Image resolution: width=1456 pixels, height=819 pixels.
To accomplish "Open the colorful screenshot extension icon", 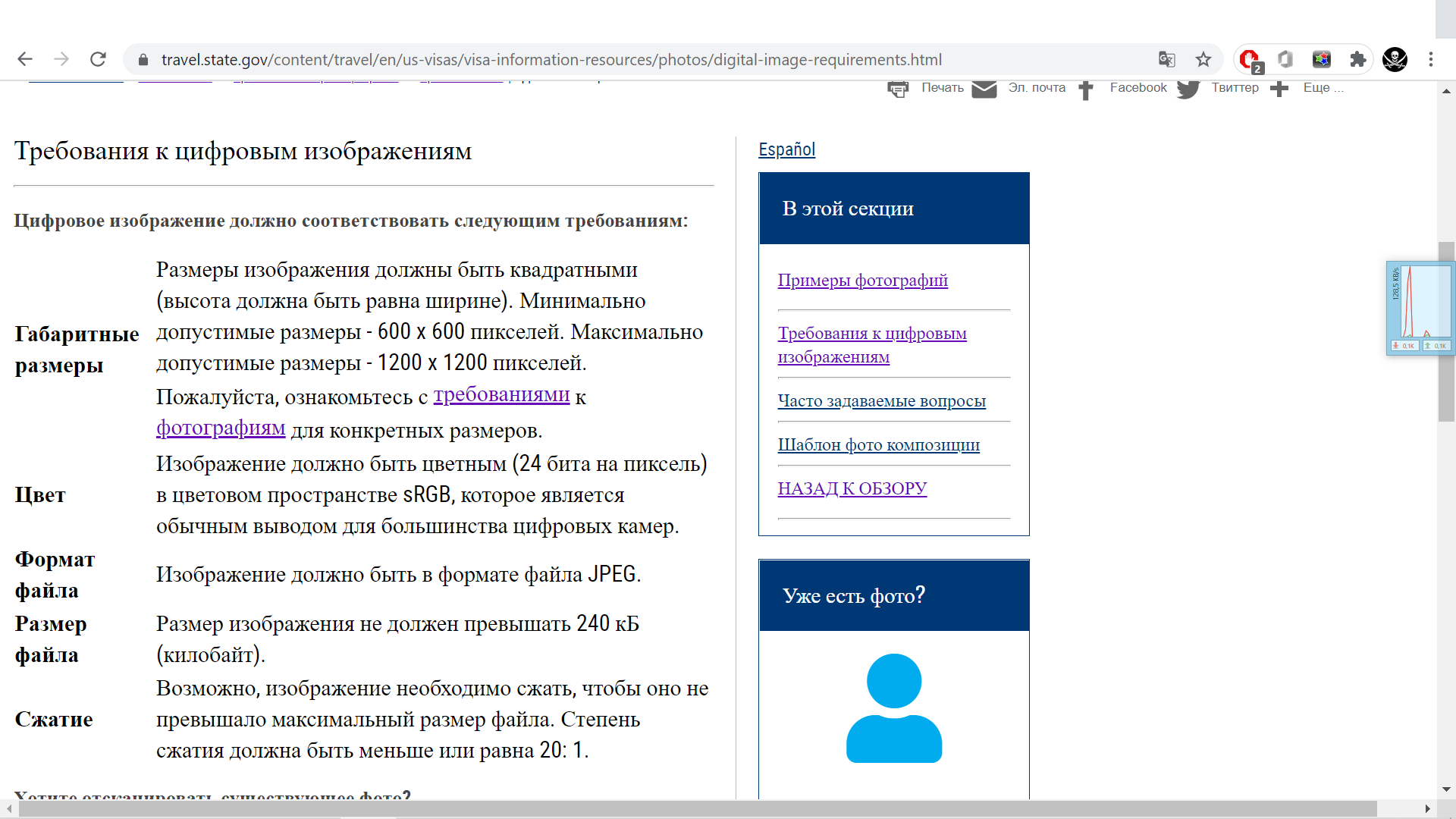I will coord(1322,59).
